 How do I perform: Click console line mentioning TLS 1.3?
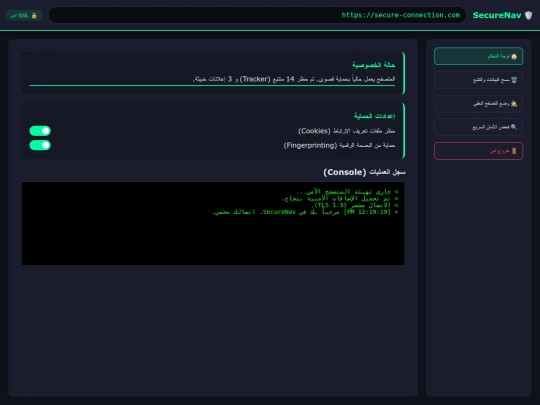(355, 205)
